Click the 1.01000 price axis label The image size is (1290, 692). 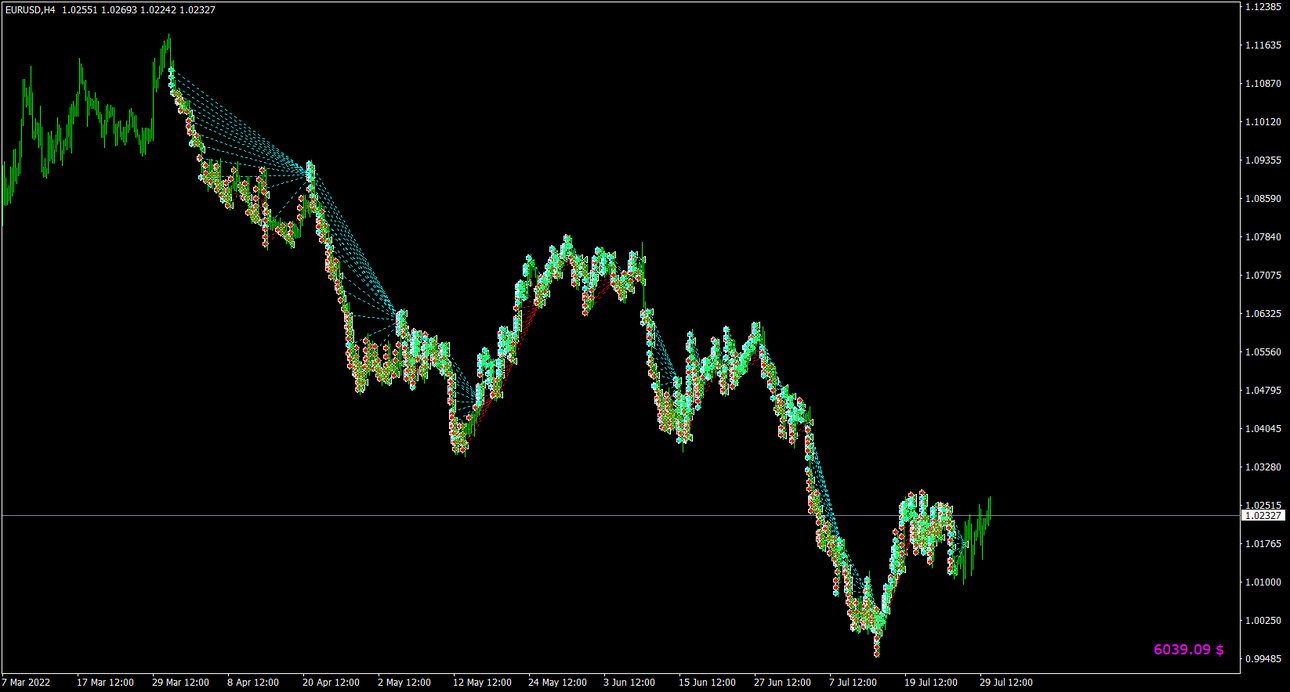tap(1263, 582)
